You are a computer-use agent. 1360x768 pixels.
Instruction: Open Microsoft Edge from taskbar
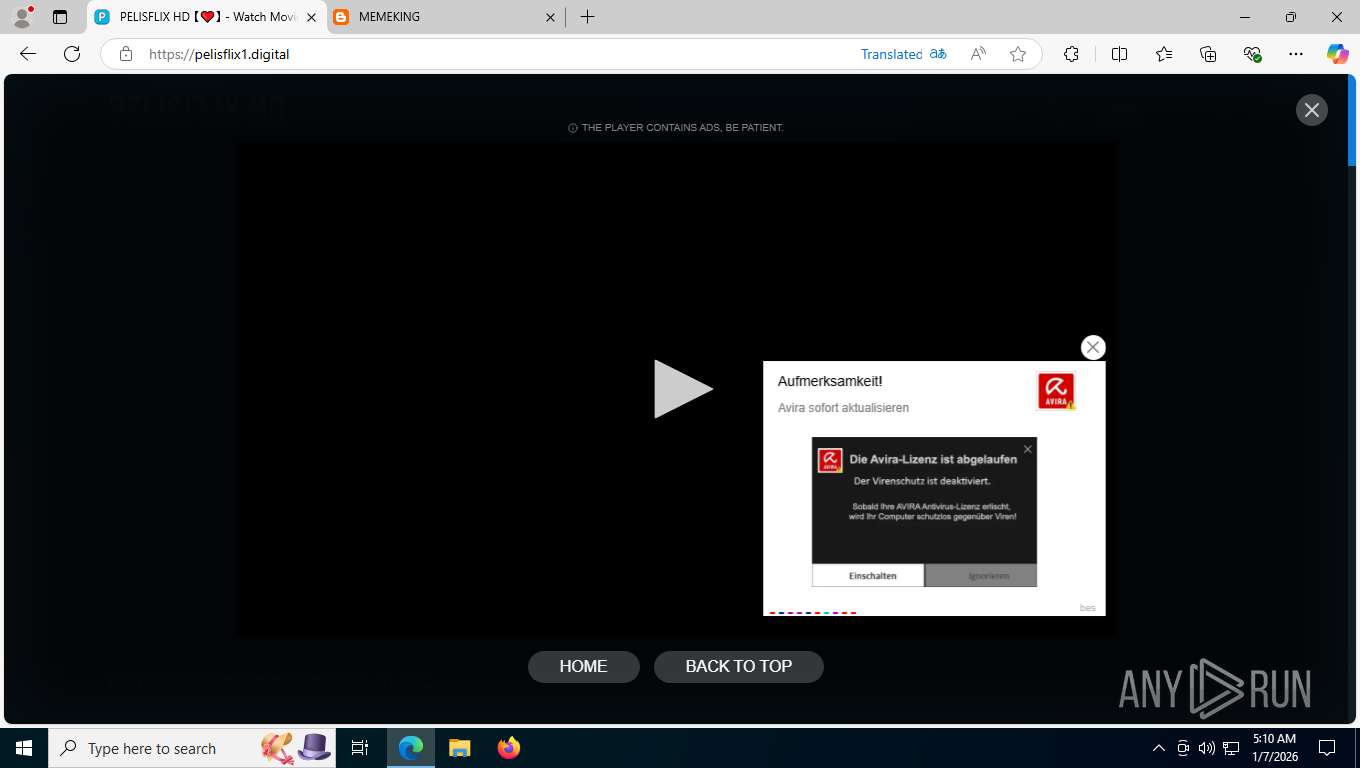(x=410, y=748)
